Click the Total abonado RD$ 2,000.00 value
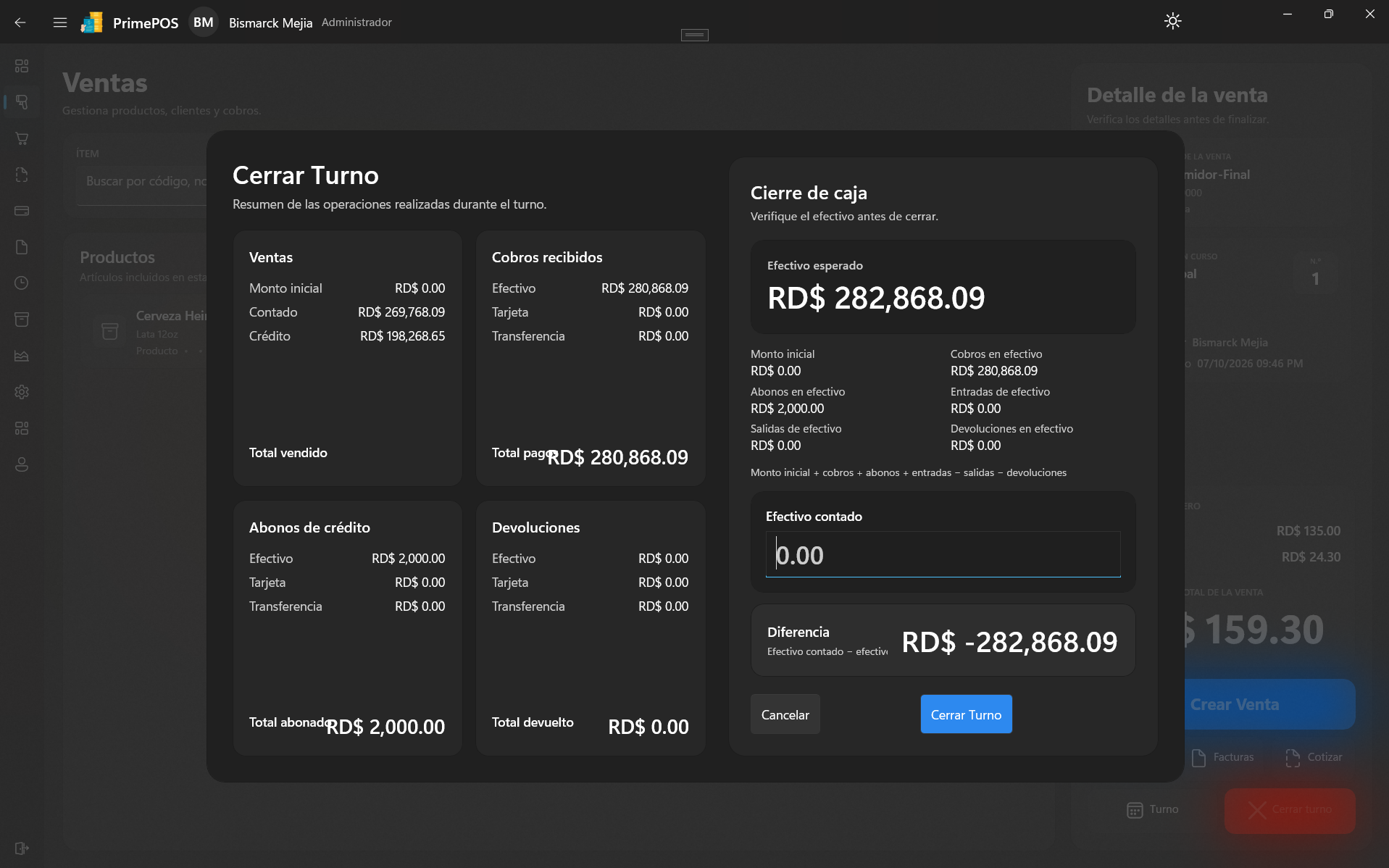Viewport: 1389px width, 868px height. tap(385, 727)
